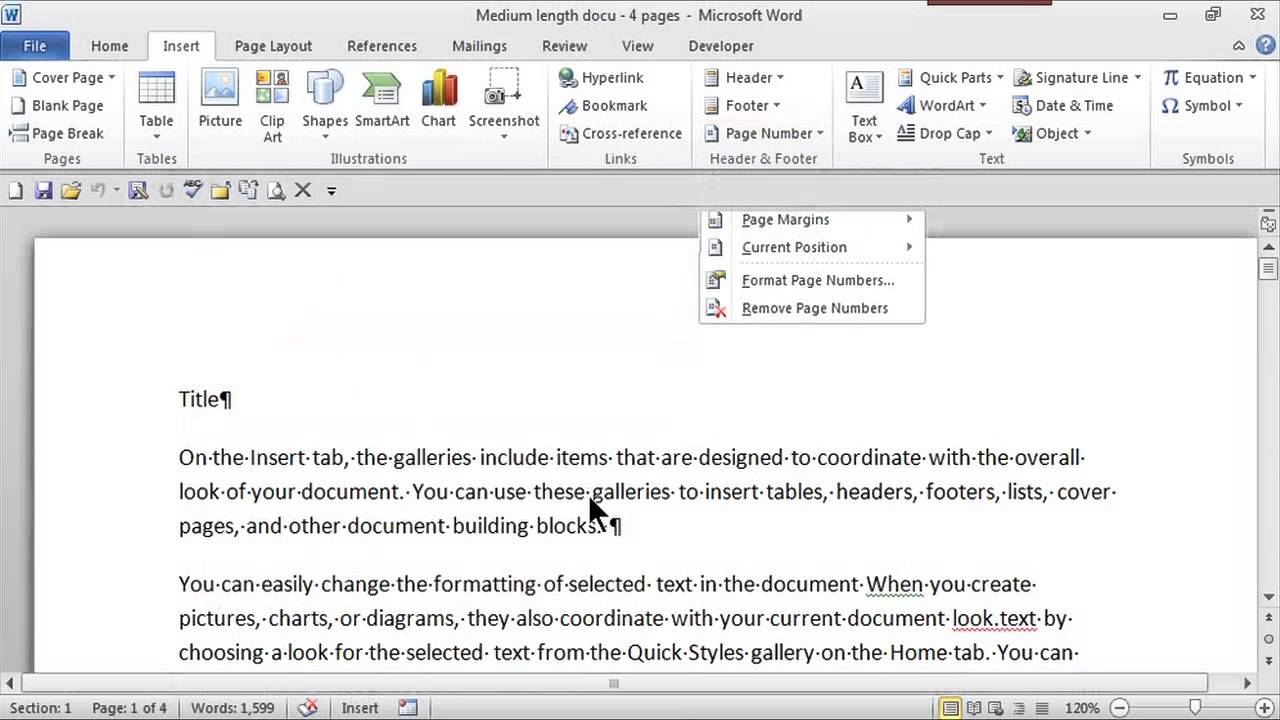Open the Page Margins submenu

pos(812,220)
